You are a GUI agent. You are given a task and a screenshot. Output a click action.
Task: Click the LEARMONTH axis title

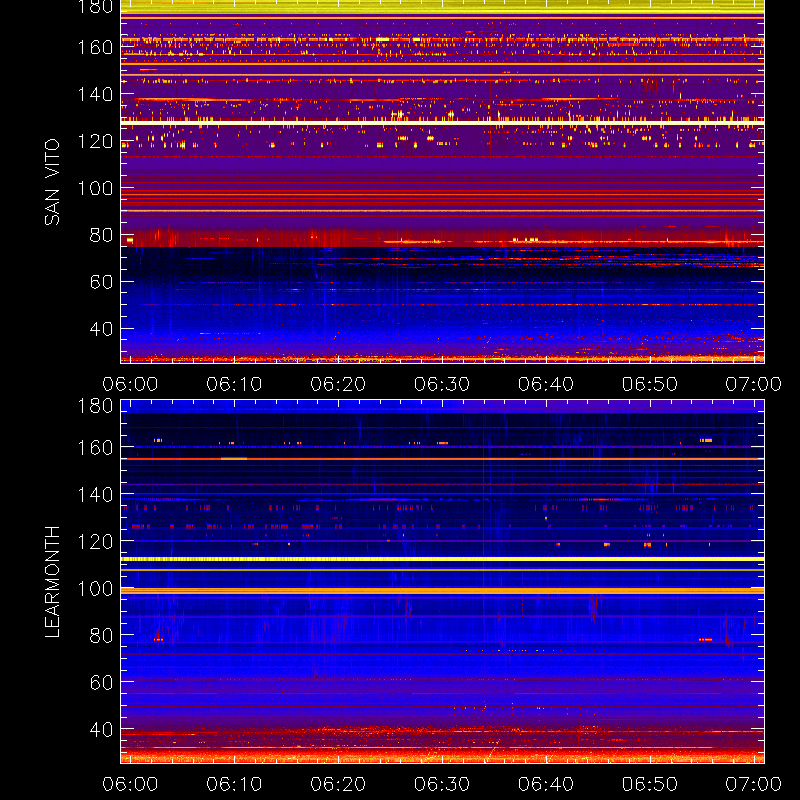point(52,582)
